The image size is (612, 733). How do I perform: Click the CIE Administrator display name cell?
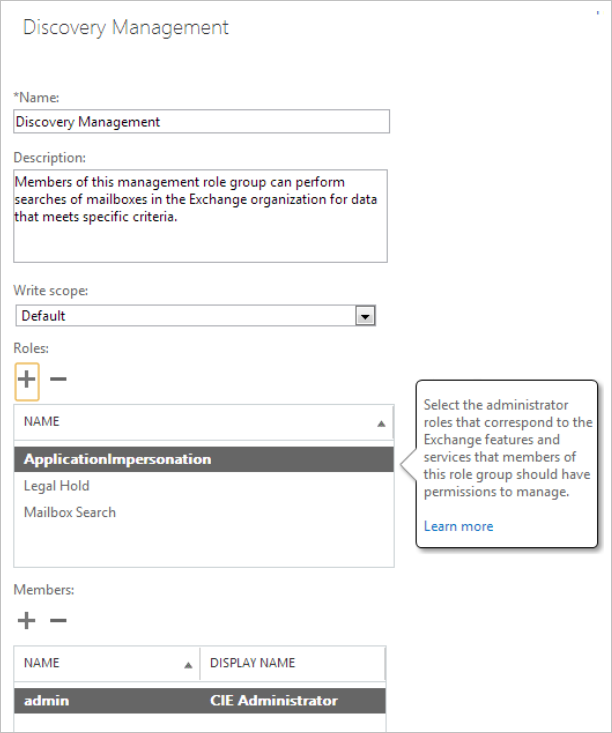273,700
